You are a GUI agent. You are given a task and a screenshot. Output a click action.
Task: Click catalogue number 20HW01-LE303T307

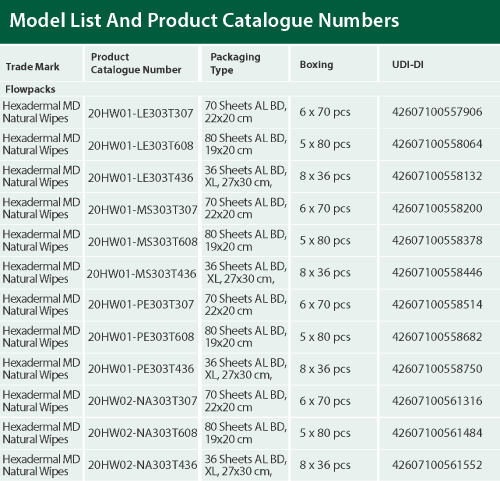[x=140, y=113]
